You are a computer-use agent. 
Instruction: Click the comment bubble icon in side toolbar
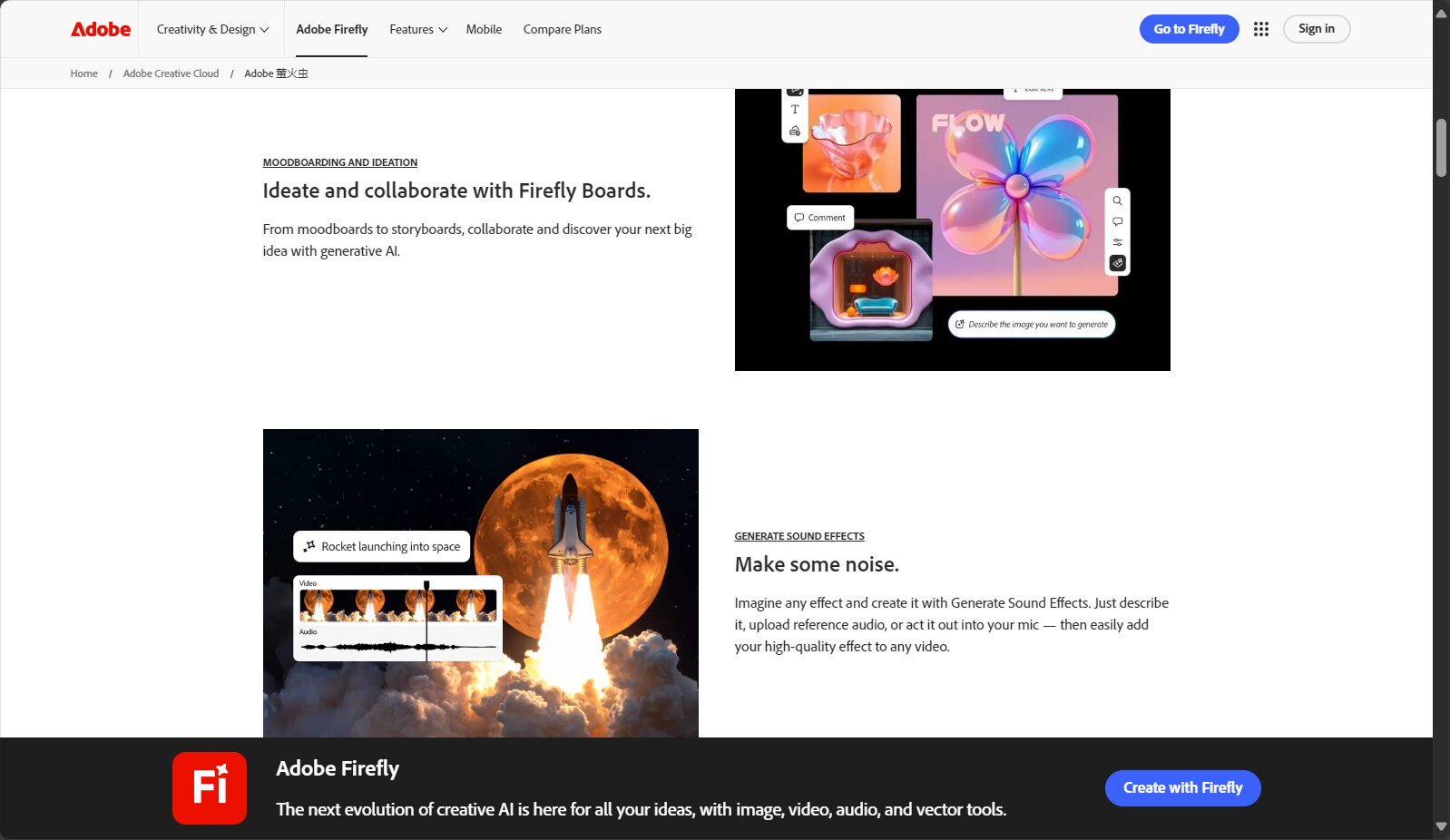[x=1118, y=221]
